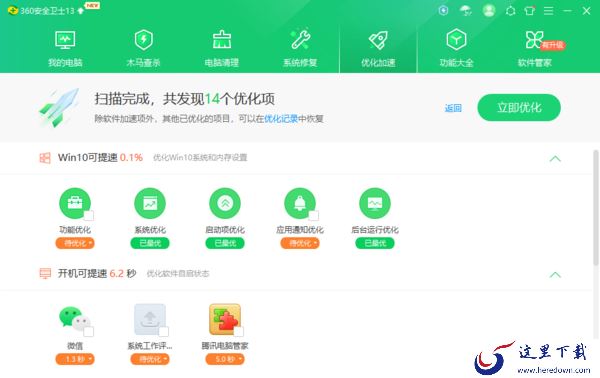Open 待优化 dropdown under 应用通知优化
This screenshot has height=378, width=600.
tap(300, 243)
